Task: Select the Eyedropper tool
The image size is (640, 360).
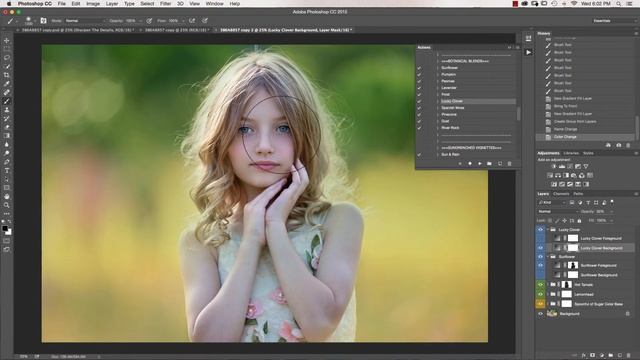Action: pos(7,84)
